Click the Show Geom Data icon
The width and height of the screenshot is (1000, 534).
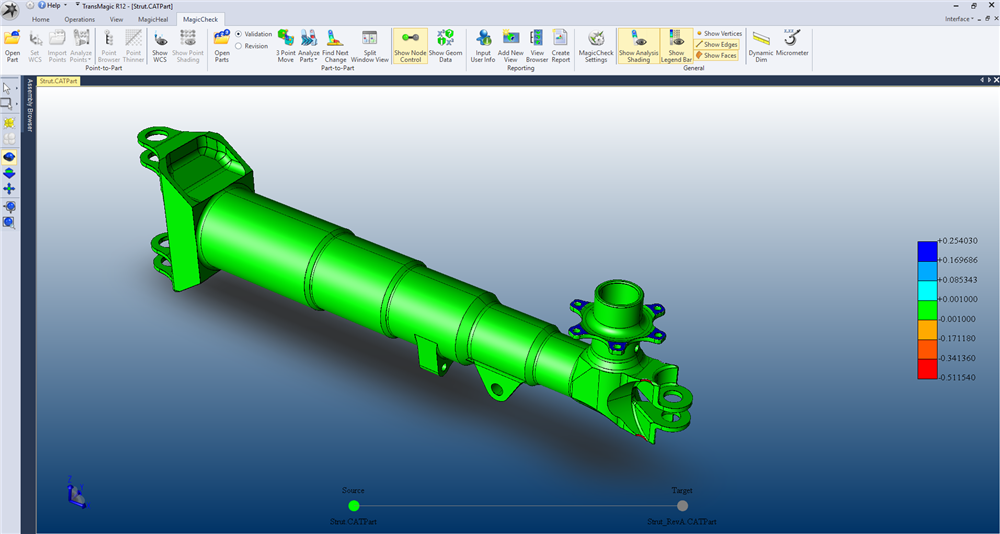pyautogui.click(x=446, y=45)
